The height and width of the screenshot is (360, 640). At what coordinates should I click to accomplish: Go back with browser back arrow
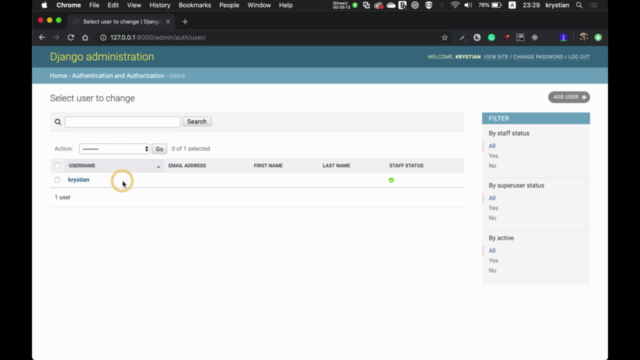[x=42, y=38]
